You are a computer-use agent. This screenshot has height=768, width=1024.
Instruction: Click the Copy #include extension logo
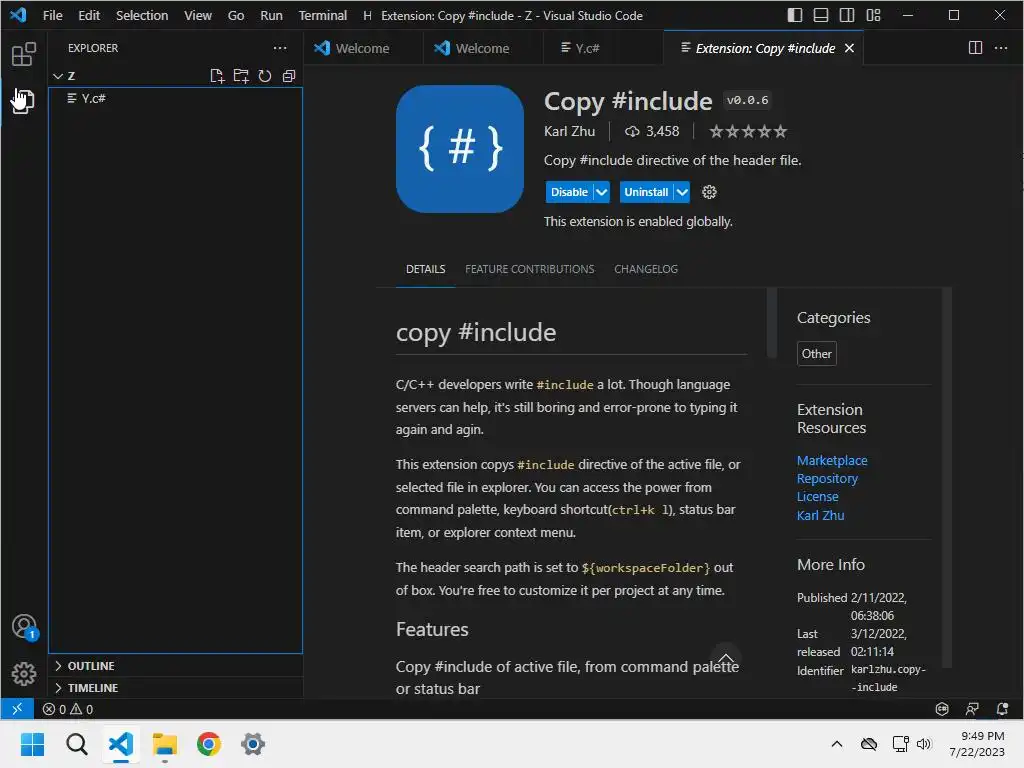click(460, 149)
